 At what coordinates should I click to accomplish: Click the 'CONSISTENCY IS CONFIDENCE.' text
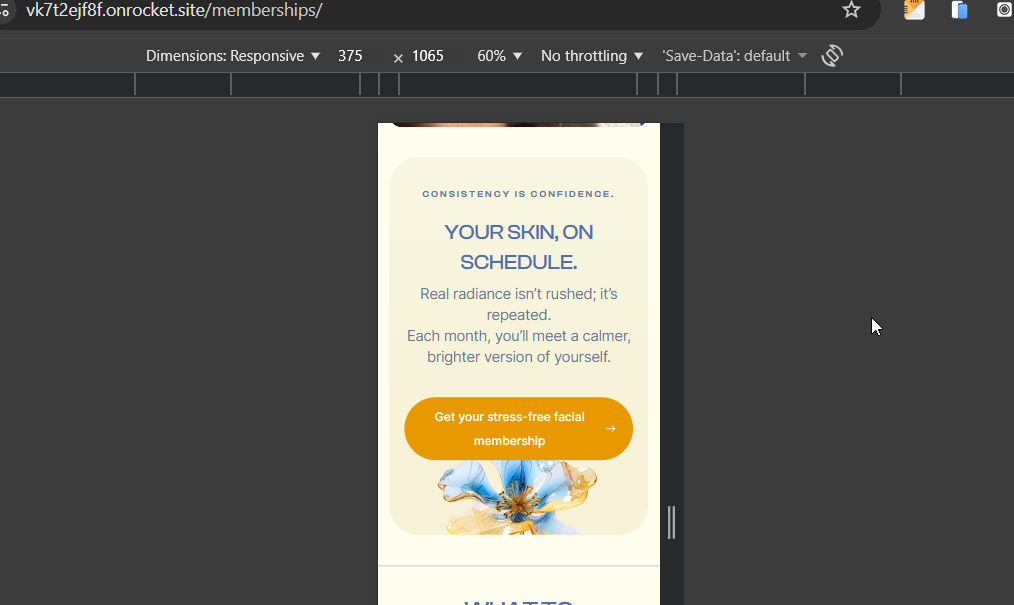pos(518,194)
